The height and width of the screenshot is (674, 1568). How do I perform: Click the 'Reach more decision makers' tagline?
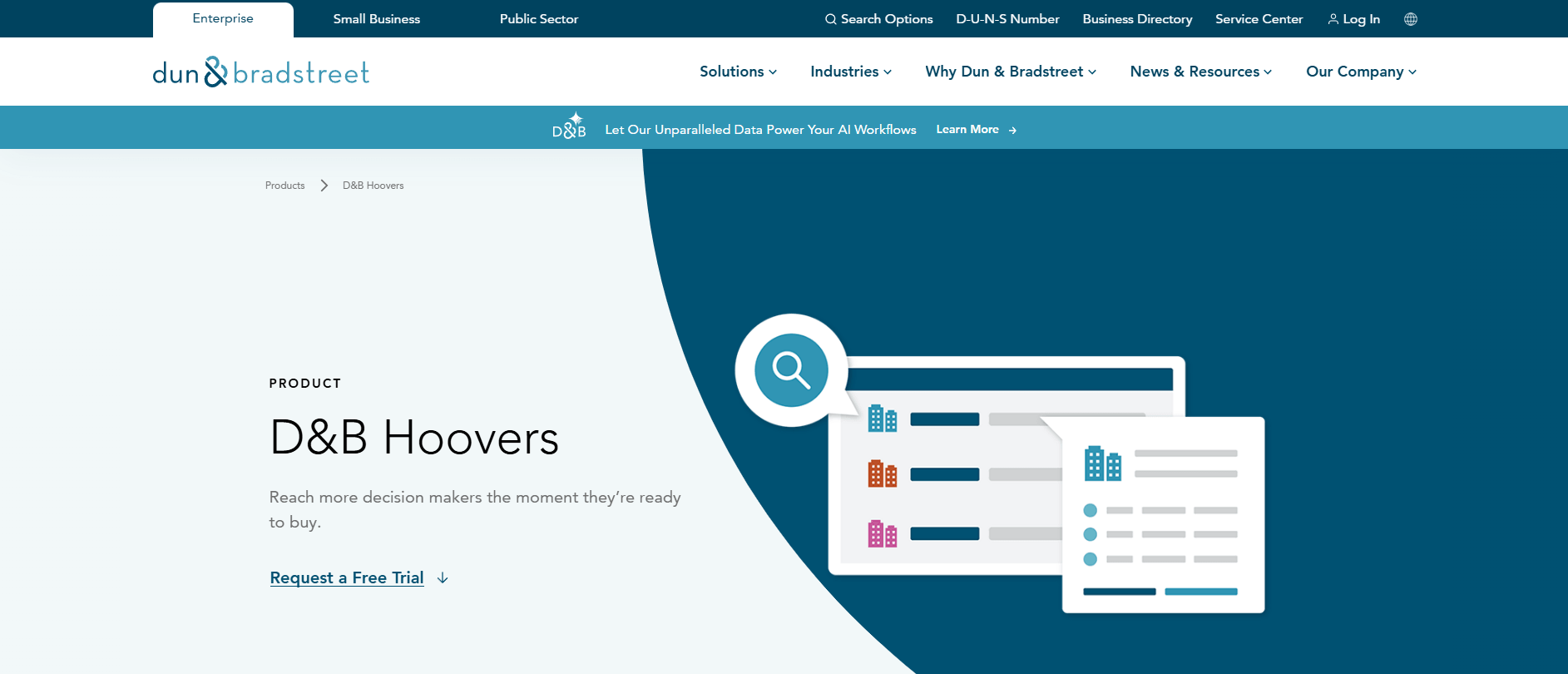pos(475,509)
